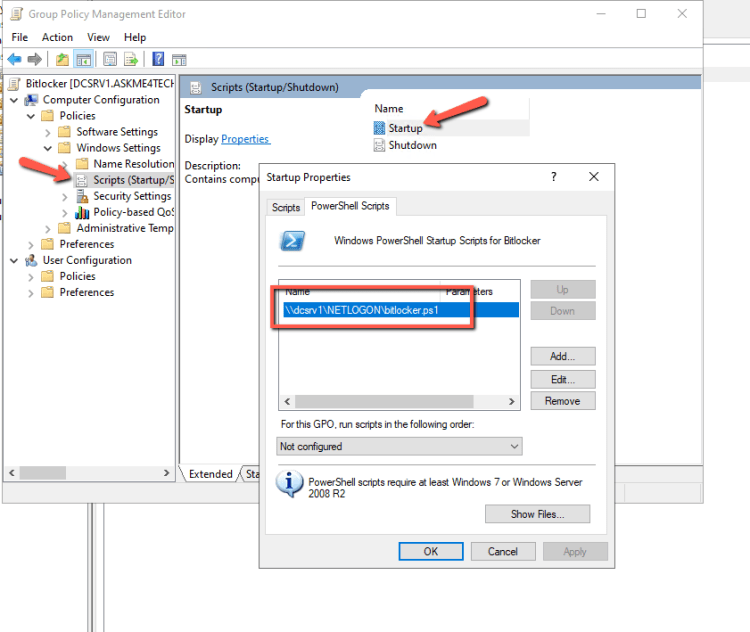Select Policies under User Configuration

tap(77, 277)
